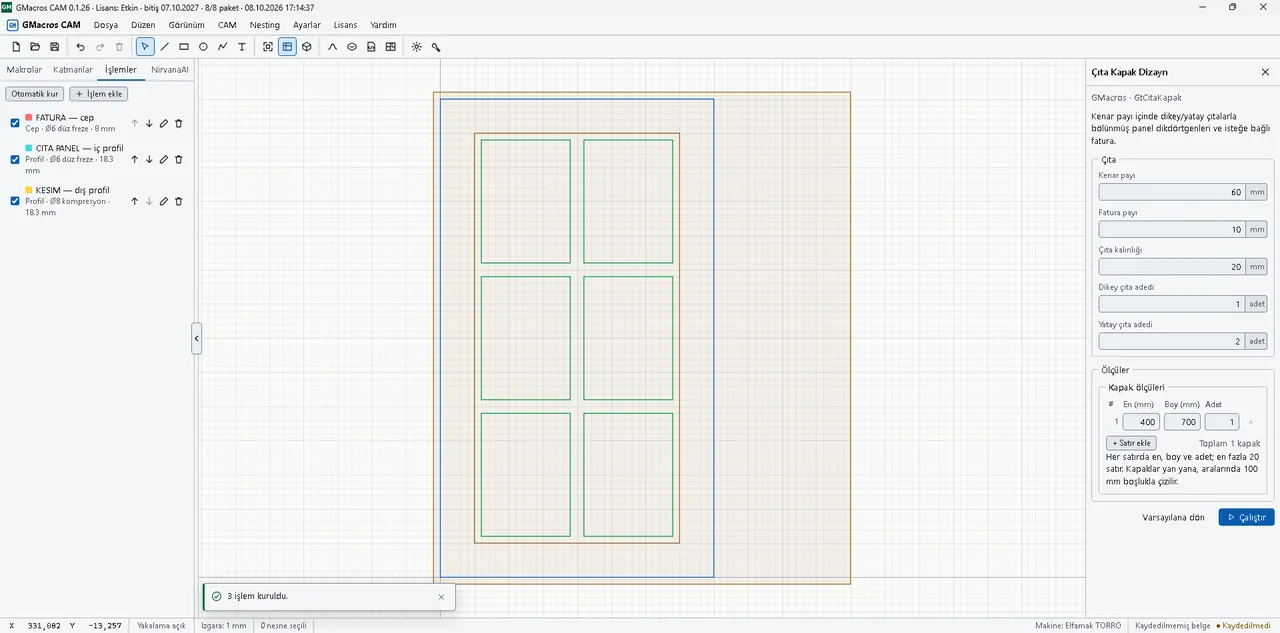Click the Dikey çıta adedi field
Image resolution: width=1280 pixels, height=633 pixels.
point(1171,304)
